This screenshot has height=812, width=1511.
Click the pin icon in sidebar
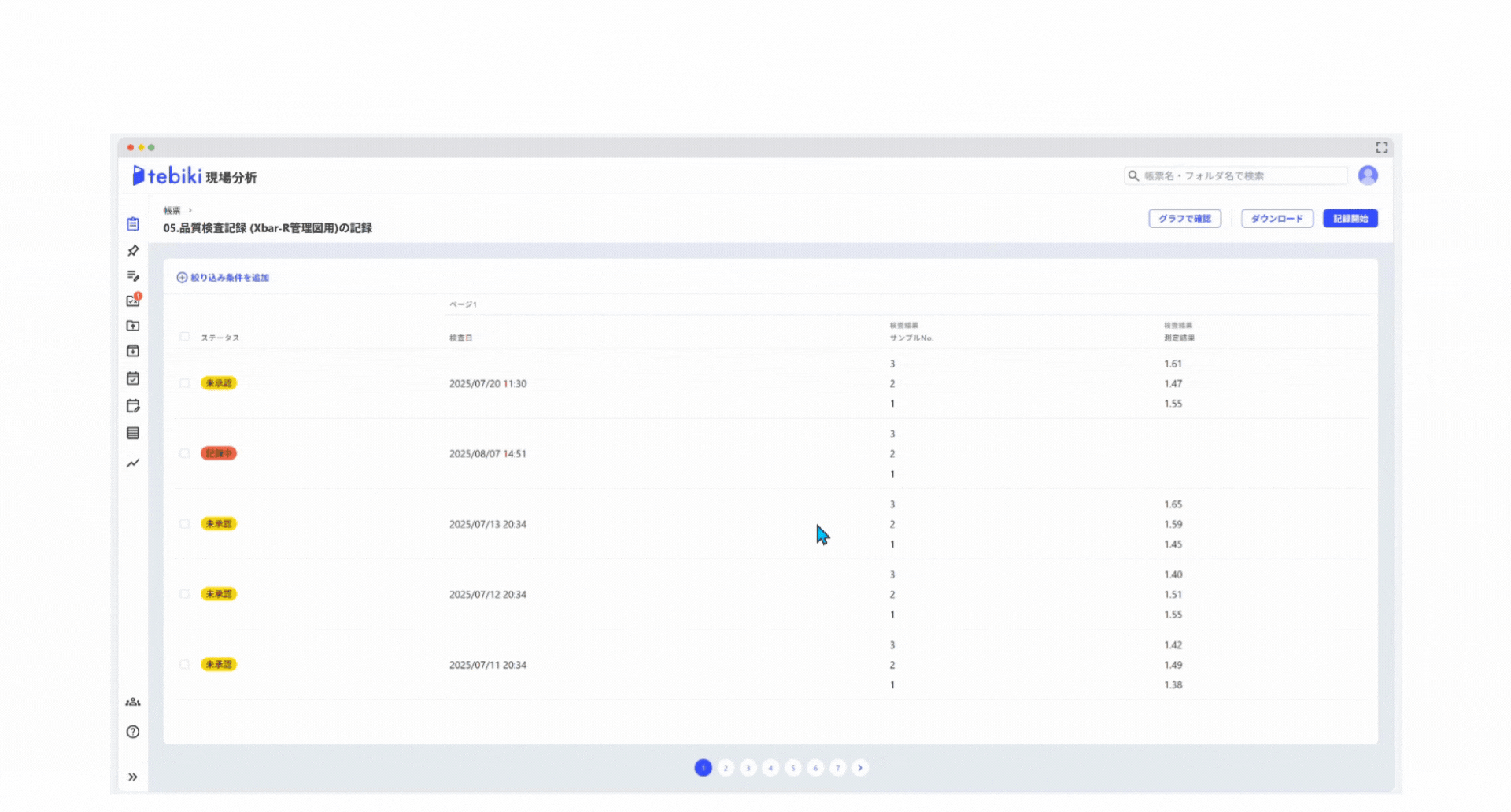[x=133, y=251]
